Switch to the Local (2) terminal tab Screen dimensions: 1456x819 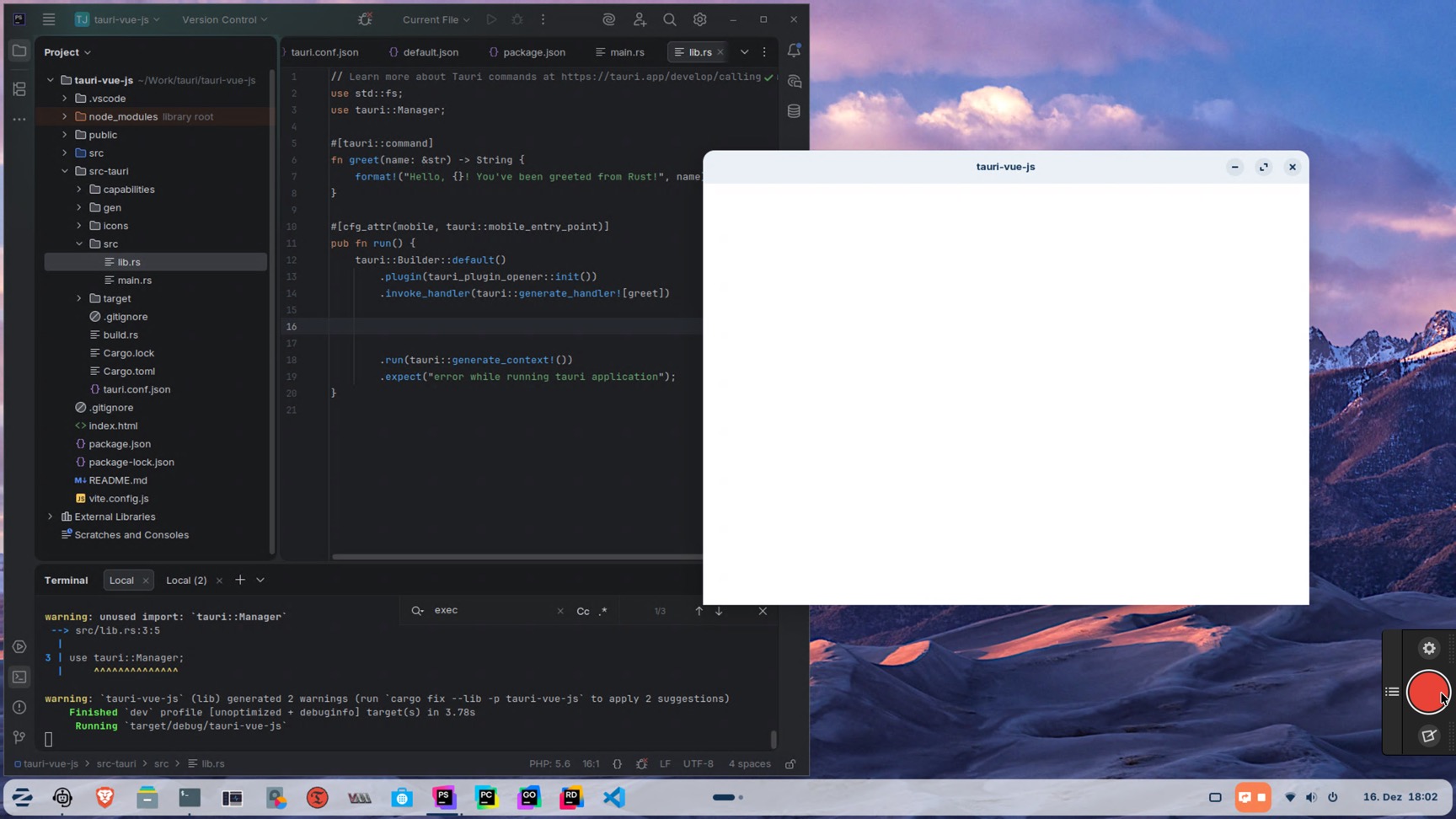click(x=185, y=580)
